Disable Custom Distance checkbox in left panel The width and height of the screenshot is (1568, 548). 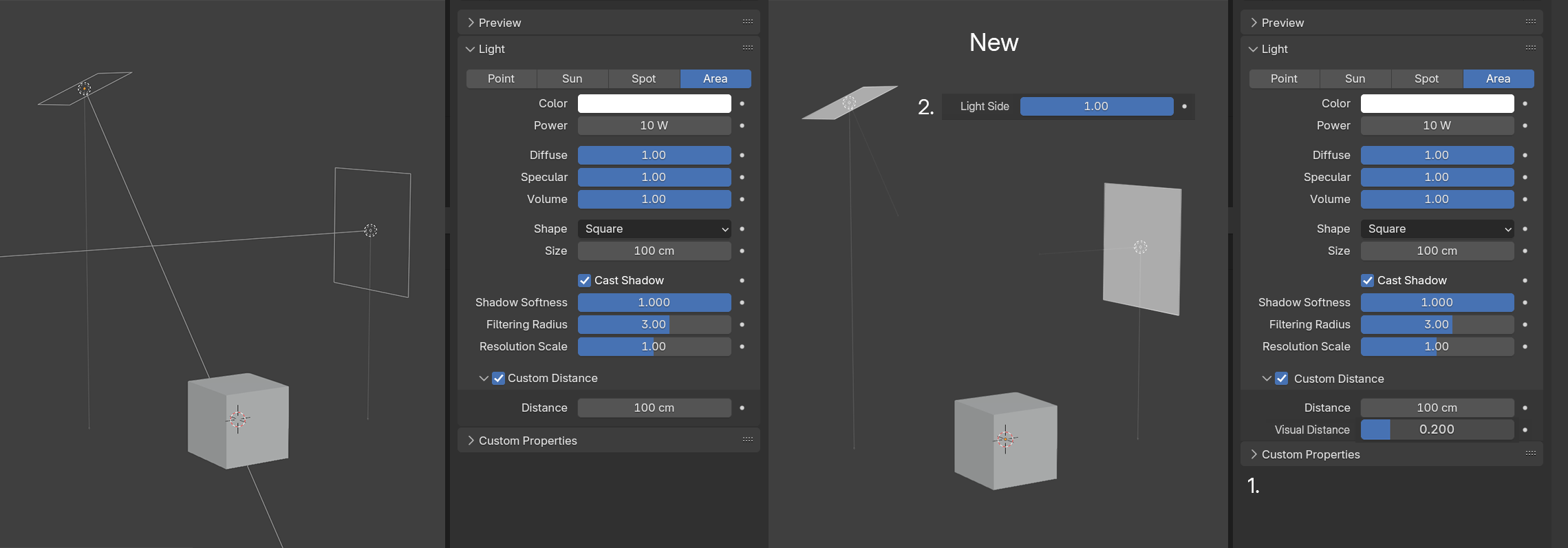pos(499,378)
